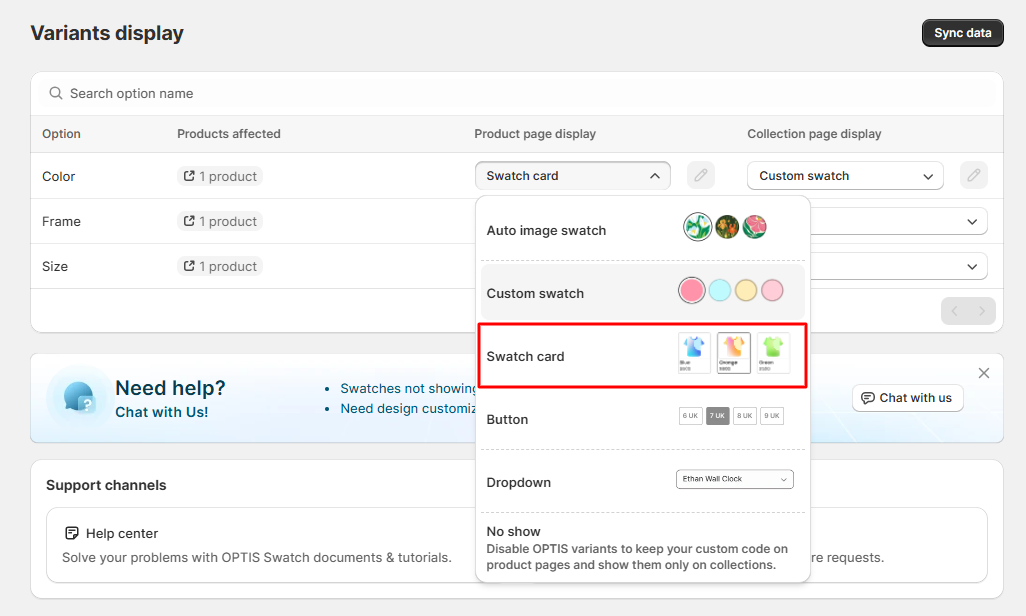Select the No show option
1026x616 pixels.
(x=643, y=547)
